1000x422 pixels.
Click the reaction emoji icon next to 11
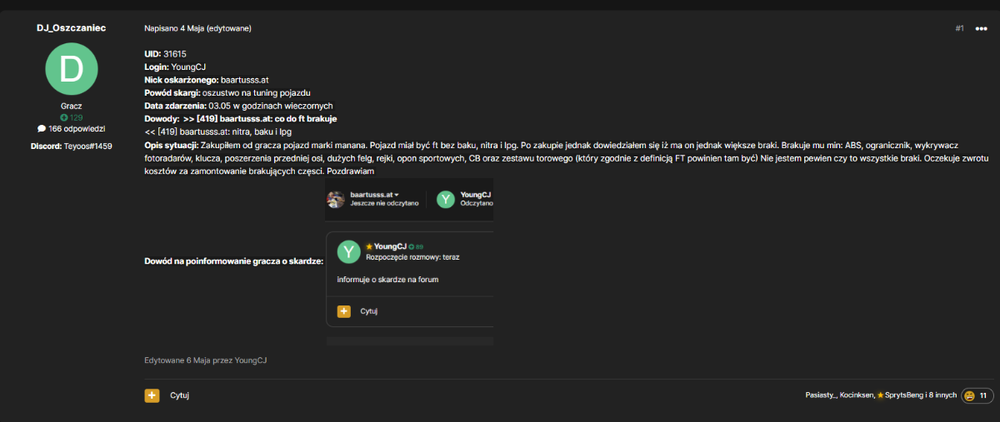pyautogui.click(x=969, y=395)
